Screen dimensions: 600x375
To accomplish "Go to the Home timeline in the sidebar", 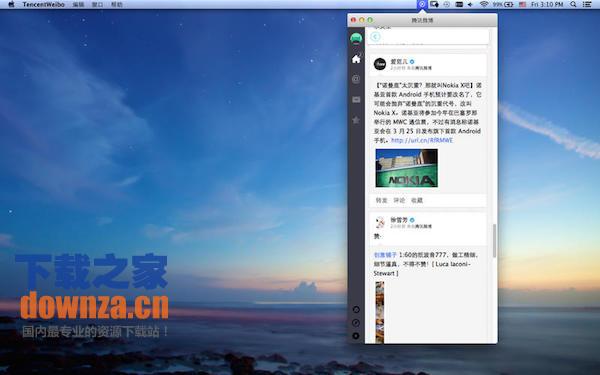I will (356, 59).
